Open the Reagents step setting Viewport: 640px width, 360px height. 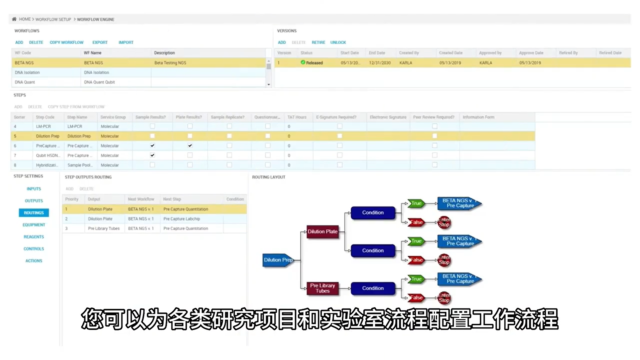[x=34, y=237]
